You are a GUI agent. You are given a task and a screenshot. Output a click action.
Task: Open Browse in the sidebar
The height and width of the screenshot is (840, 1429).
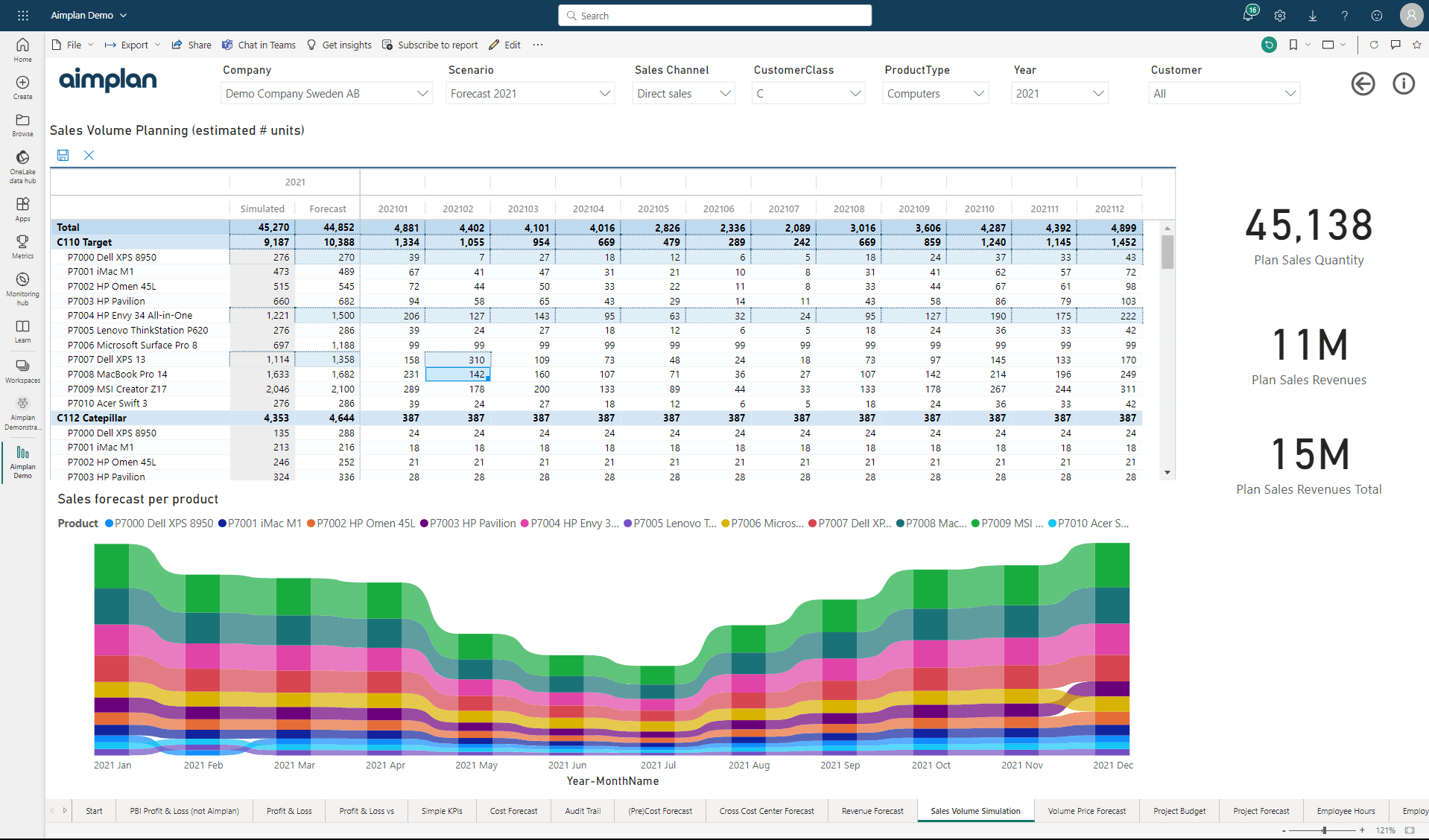point(22,125)
